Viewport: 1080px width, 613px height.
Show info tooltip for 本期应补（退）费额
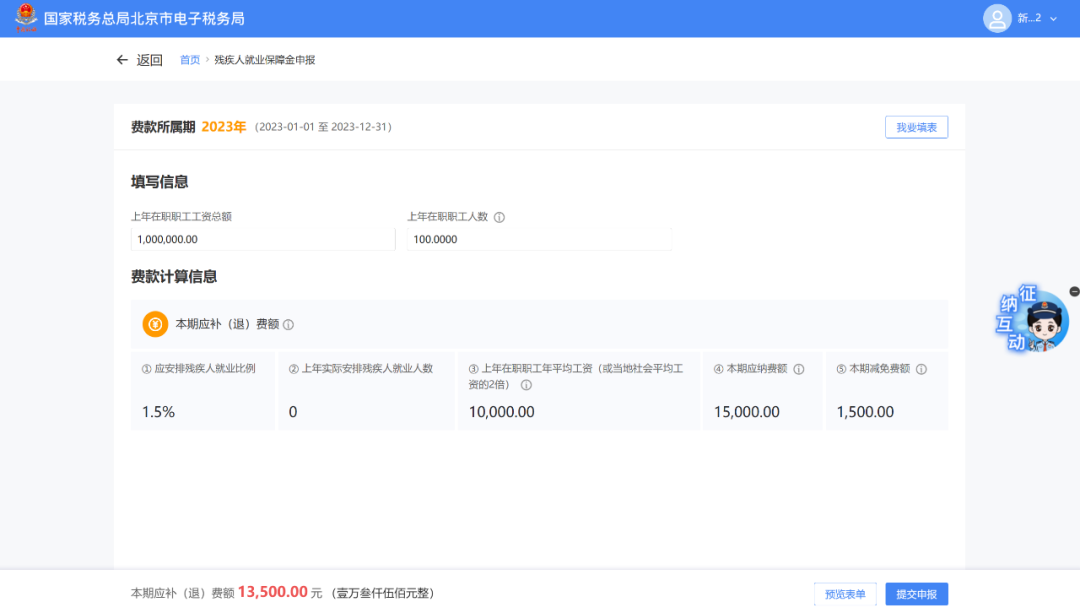(289, 324)
